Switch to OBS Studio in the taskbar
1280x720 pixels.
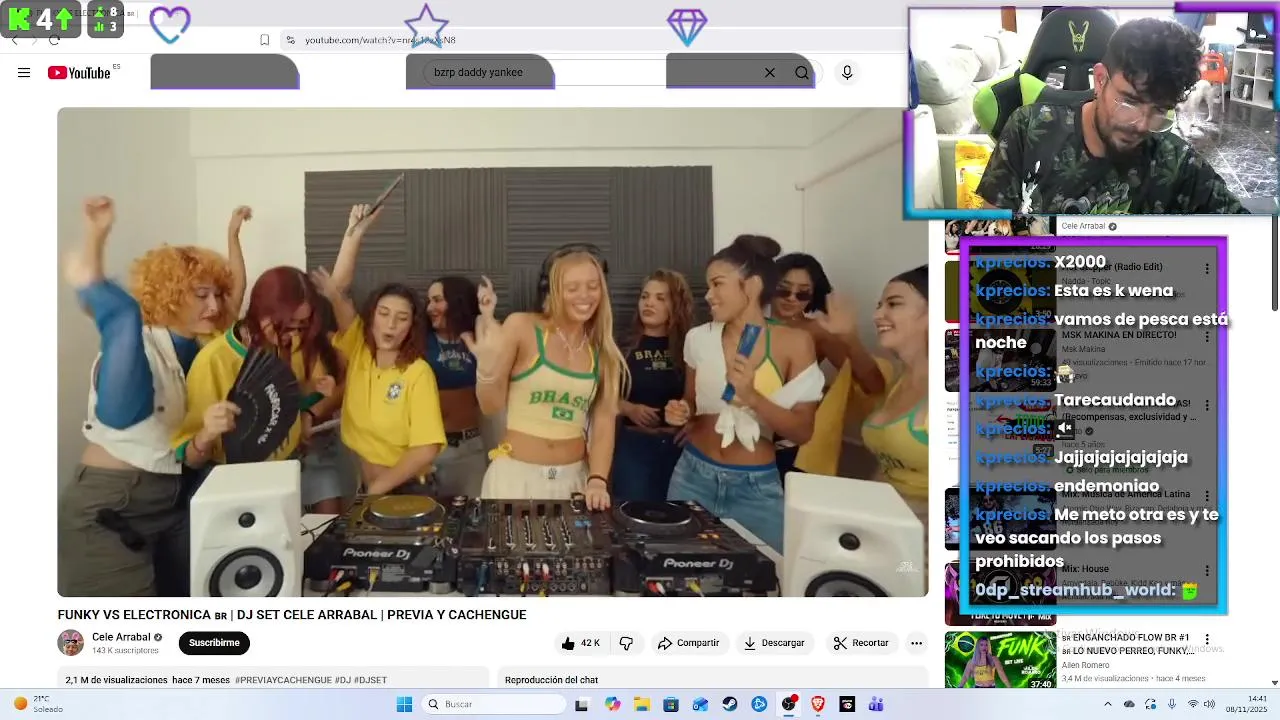[789, 704]
